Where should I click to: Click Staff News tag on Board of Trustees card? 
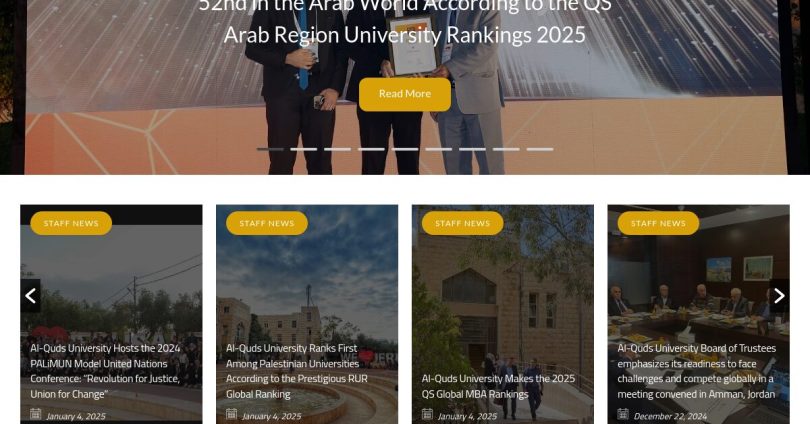[x=659, y=223]
